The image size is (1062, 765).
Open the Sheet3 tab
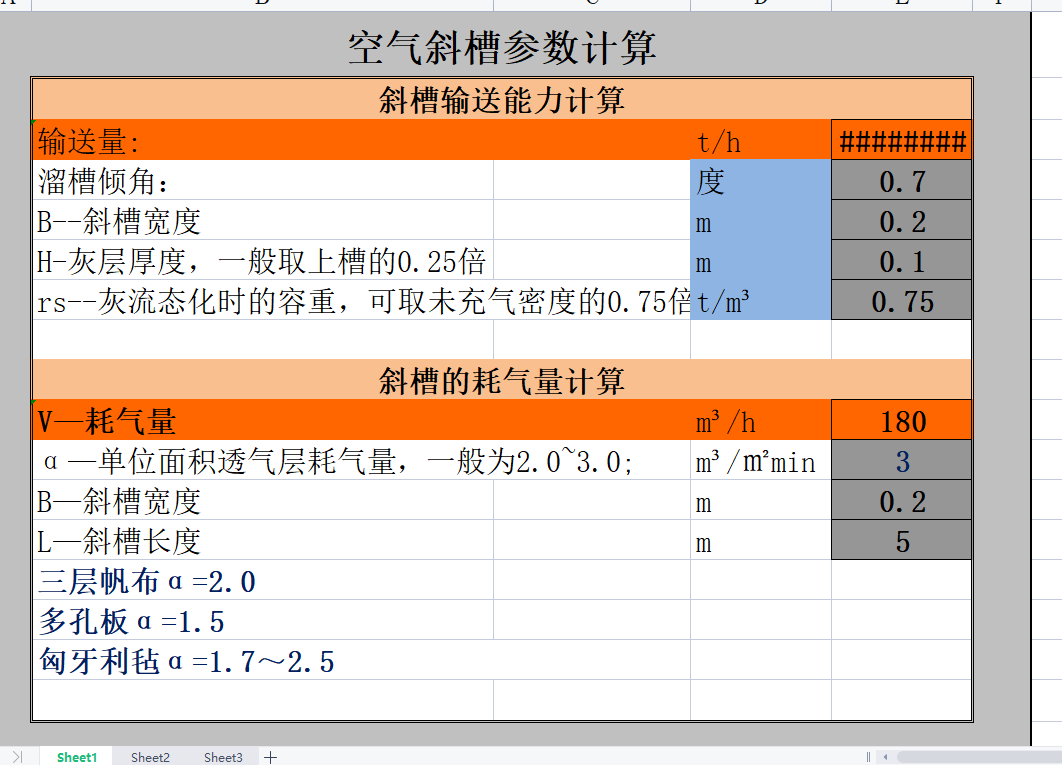tap(223, 757)
